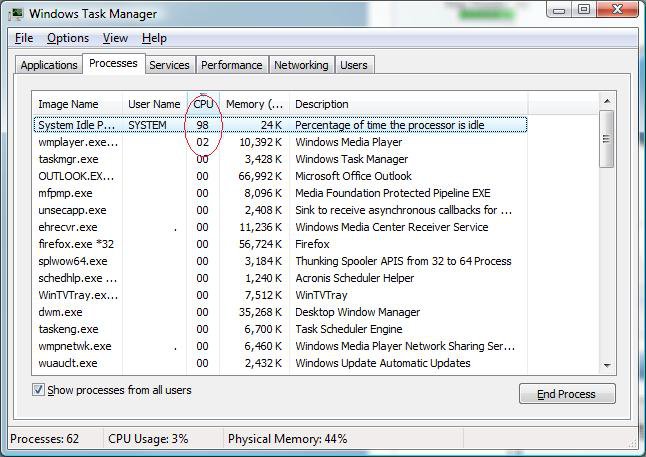Open the Help menu

(154, 38)
